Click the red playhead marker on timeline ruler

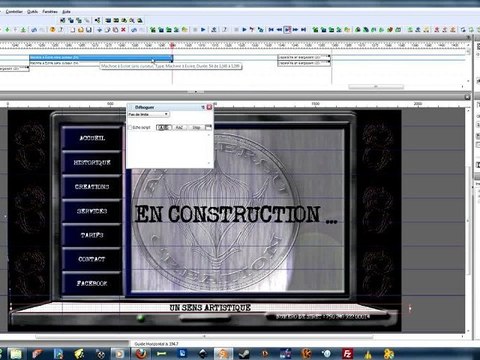coord(172,45)
